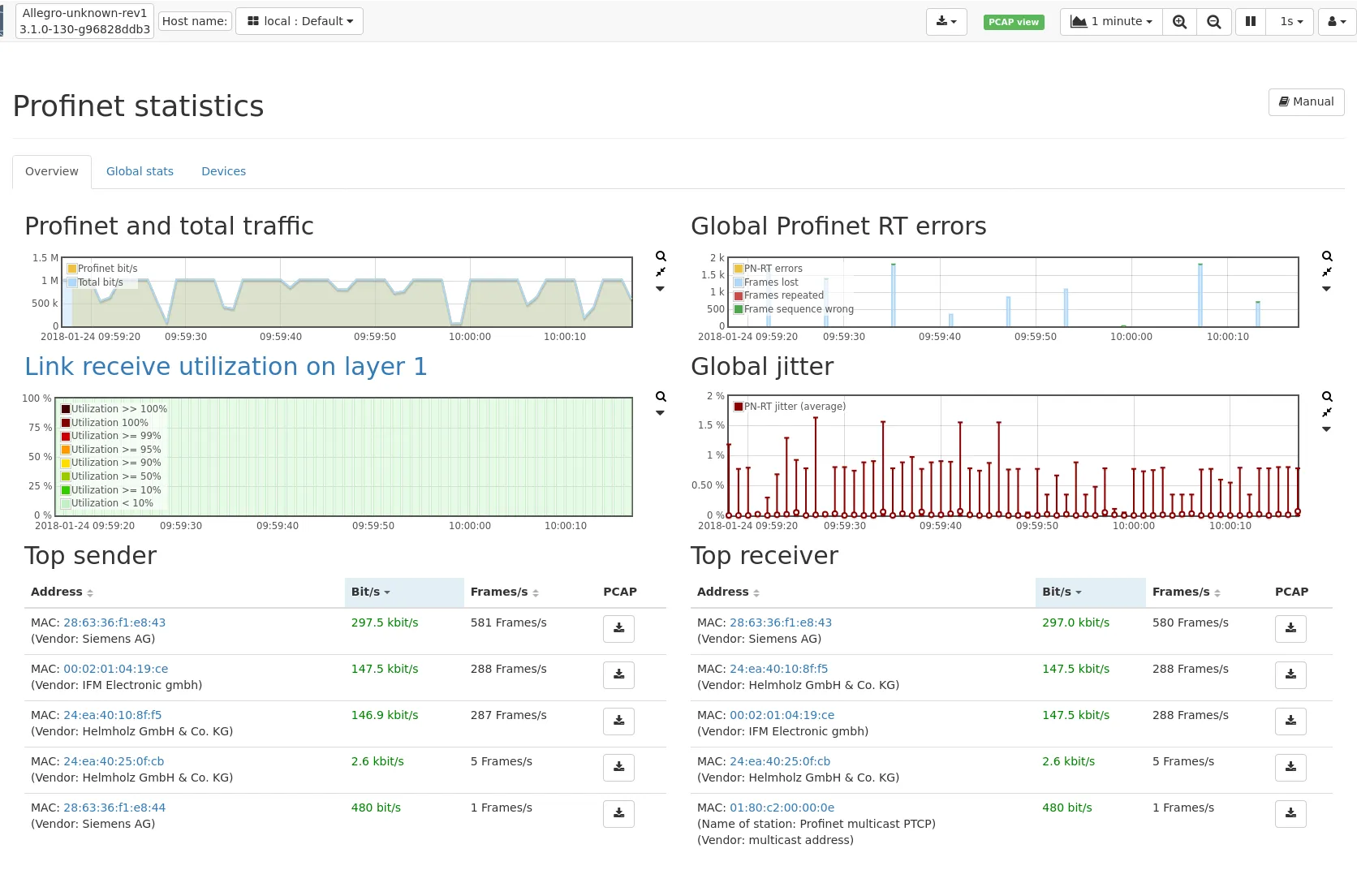1357x896 pixels.
Task: Click Utilization >= 99% red legend swatch
Action: pos(66,436)
